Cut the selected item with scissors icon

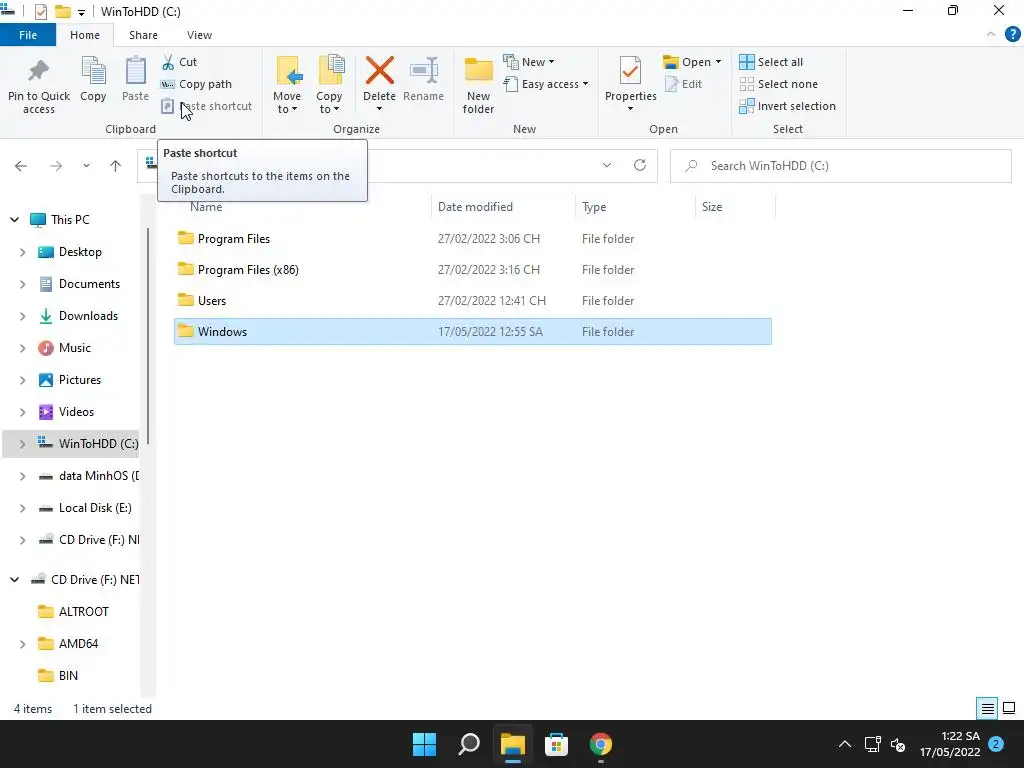click(179, 62)
